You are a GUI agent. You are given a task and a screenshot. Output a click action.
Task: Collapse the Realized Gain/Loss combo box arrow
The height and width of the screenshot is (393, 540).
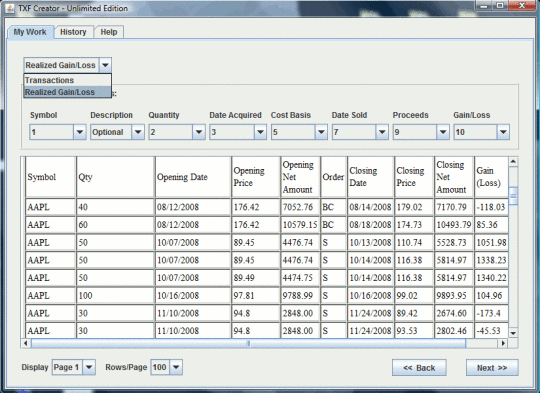click(105, 65)
